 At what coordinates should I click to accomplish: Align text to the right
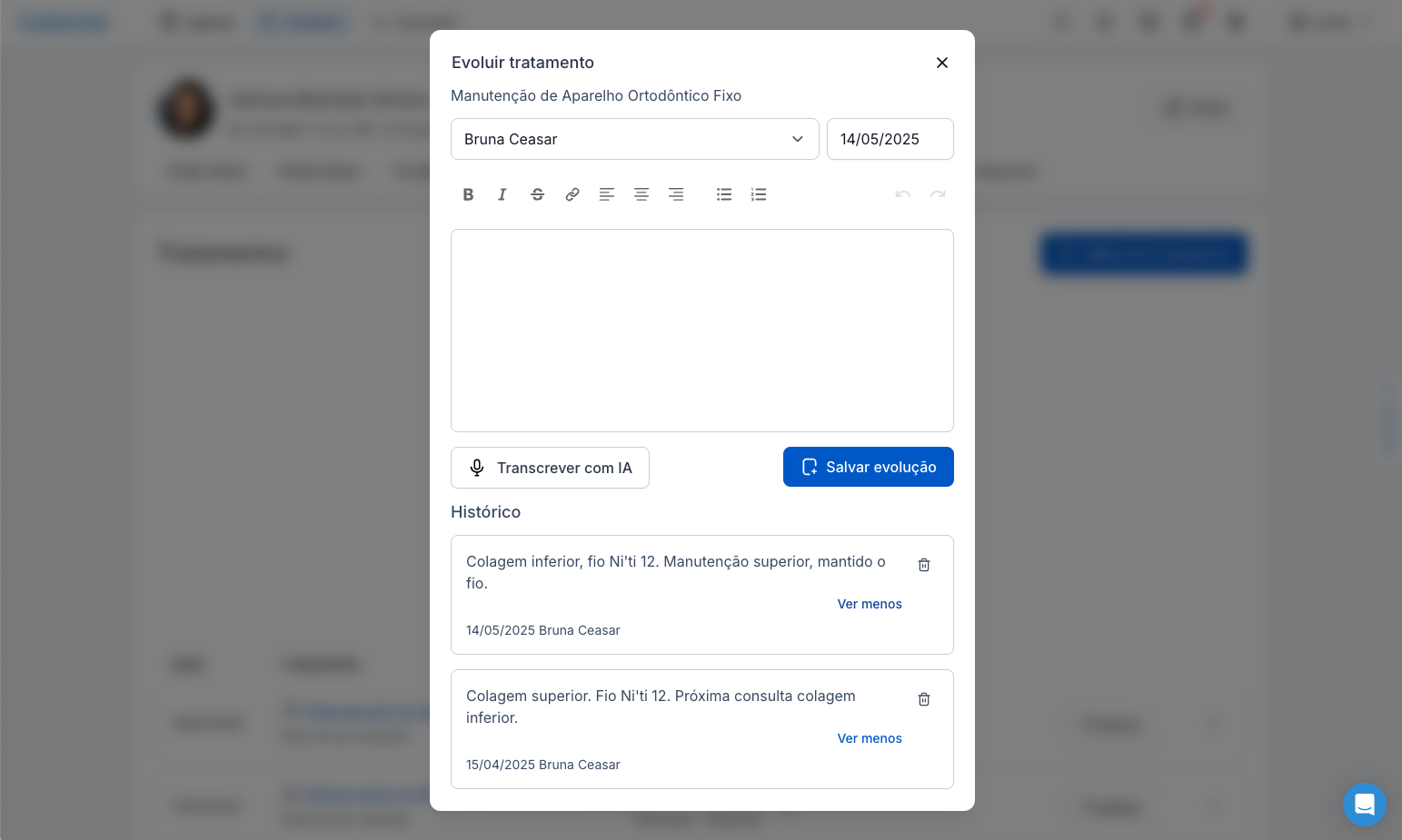(x=676, y=194)
